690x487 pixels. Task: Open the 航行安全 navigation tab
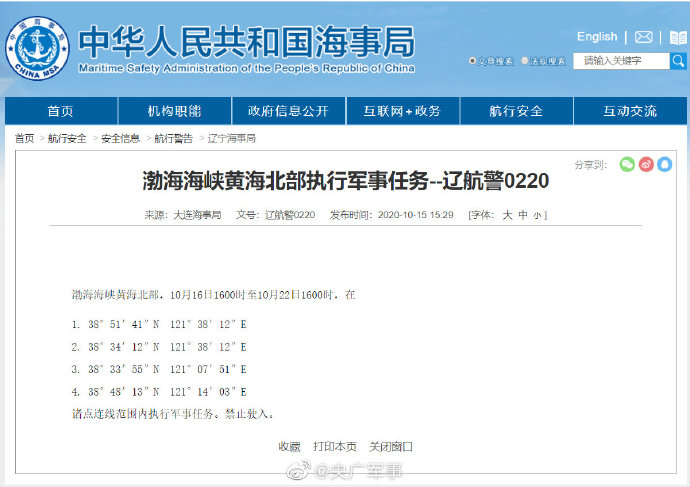pyautogui.click(x=516, y=111)
